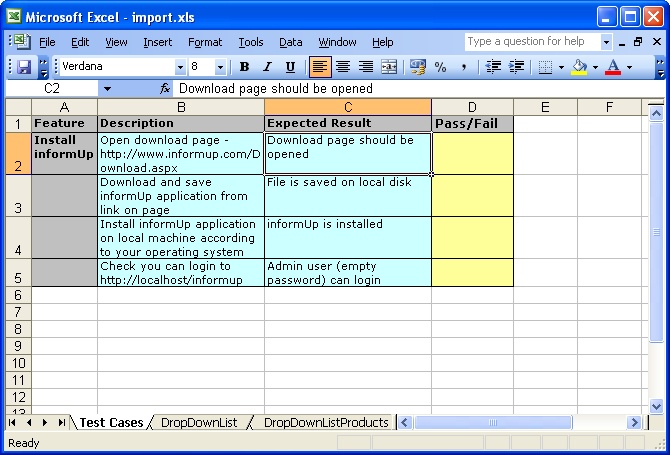The image size is (670, 455).
Task: Click the Save disk icon
Action: (24, 67)
